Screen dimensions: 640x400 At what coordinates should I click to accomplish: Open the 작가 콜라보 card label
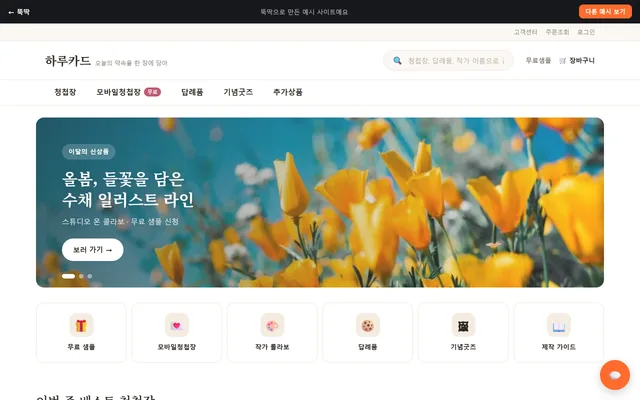pos(272,347)
